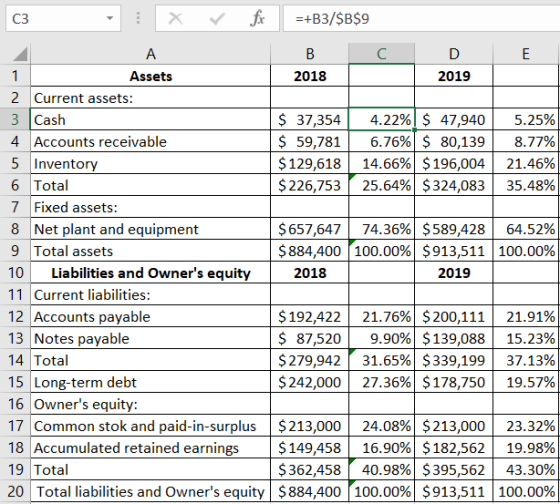Select the Cash label cell

click(x=151, y=120)
